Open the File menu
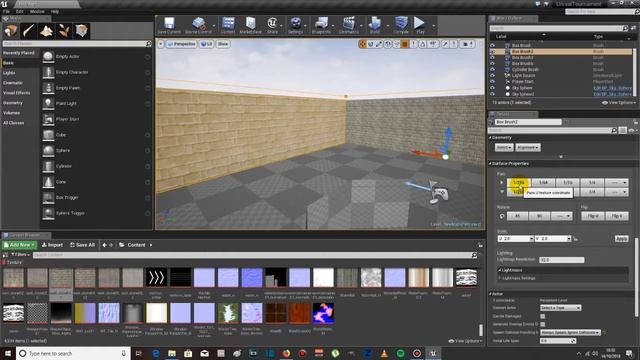The image size is (640, 360). pyautogui.click(x=7, y=11)
